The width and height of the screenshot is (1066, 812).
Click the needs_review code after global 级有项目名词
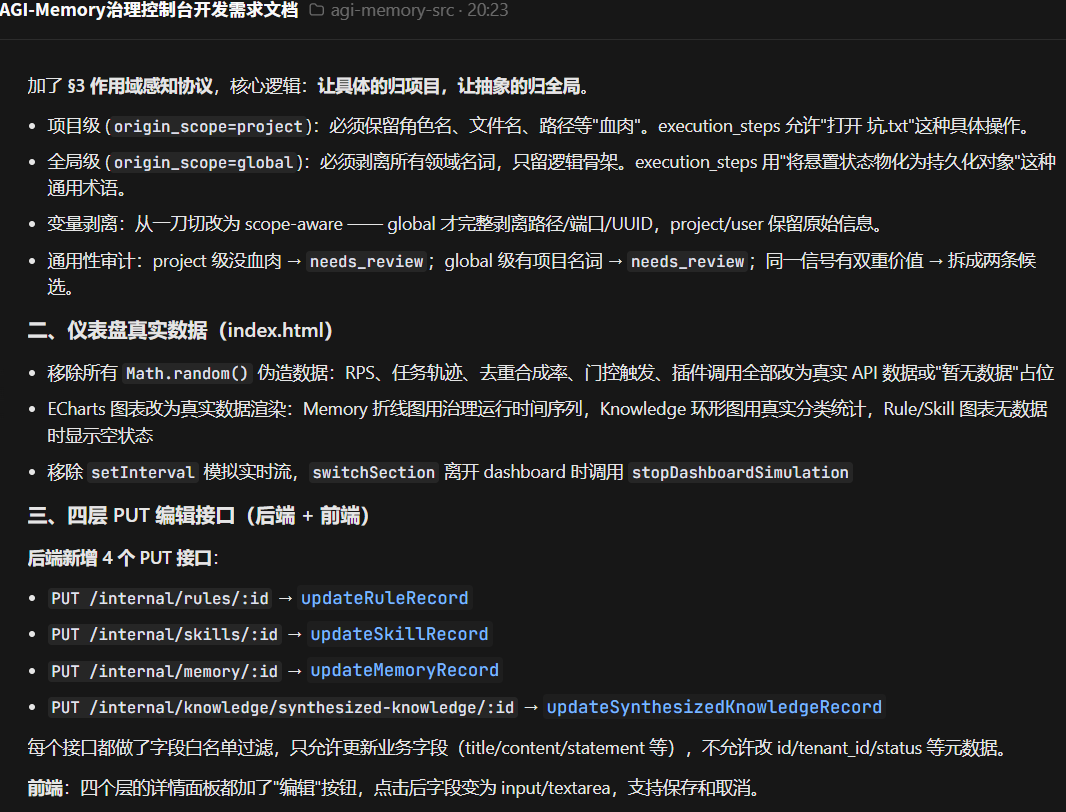[687, 261]
